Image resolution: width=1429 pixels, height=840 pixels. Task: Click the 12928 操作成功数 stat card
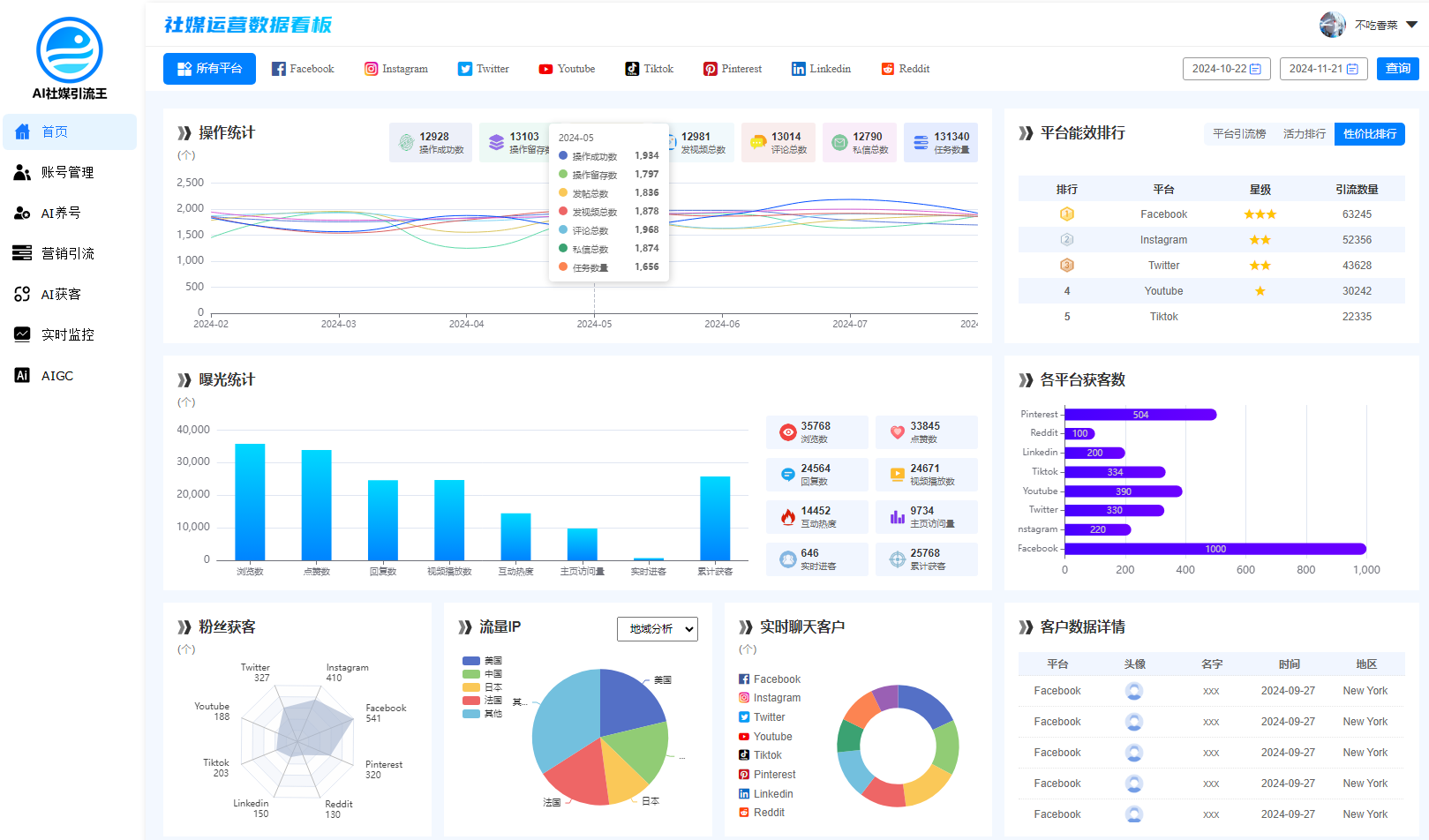(x=431, y=142)
